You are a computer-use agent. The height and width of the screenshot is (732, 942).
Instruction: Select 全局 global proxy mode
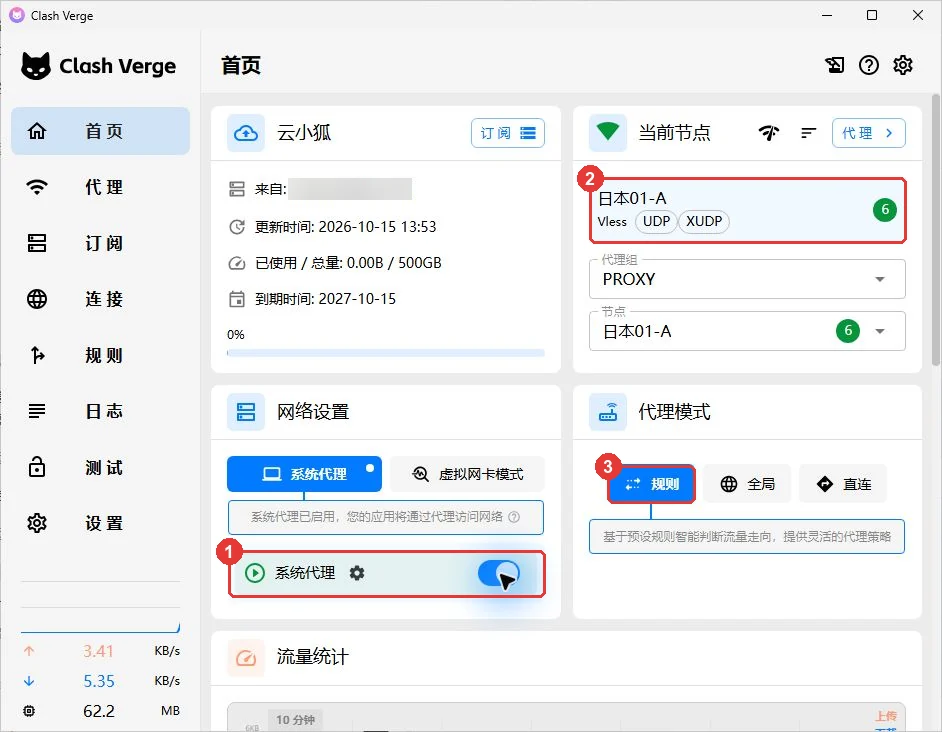(747, 484)
